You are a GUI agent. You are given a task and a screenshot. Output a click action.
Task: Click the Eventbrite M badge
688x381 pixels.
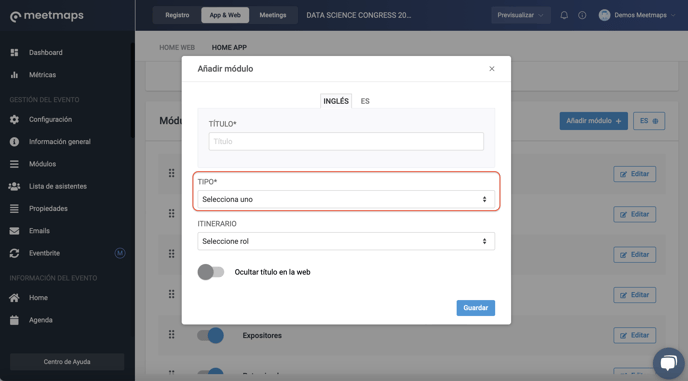(x=120, y=253)
